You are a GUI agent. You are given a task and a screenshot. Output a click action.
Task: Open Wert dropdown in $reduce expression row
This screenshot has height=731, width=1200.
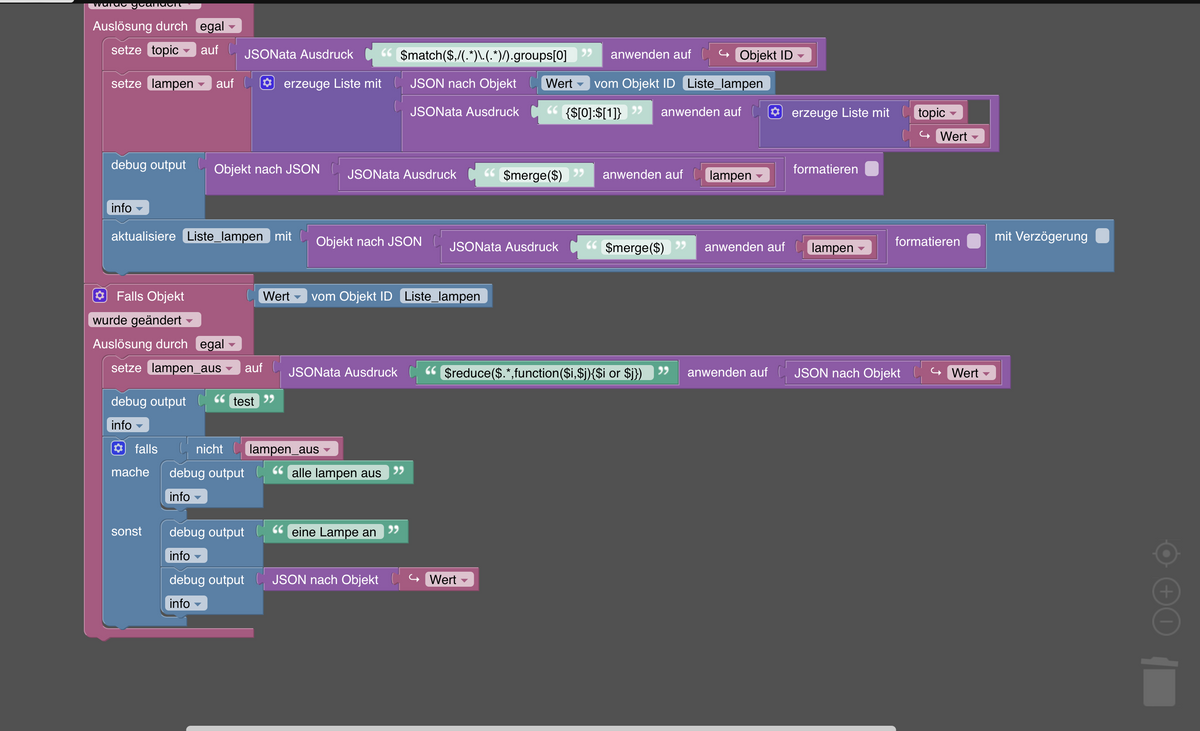coord(971,373)
